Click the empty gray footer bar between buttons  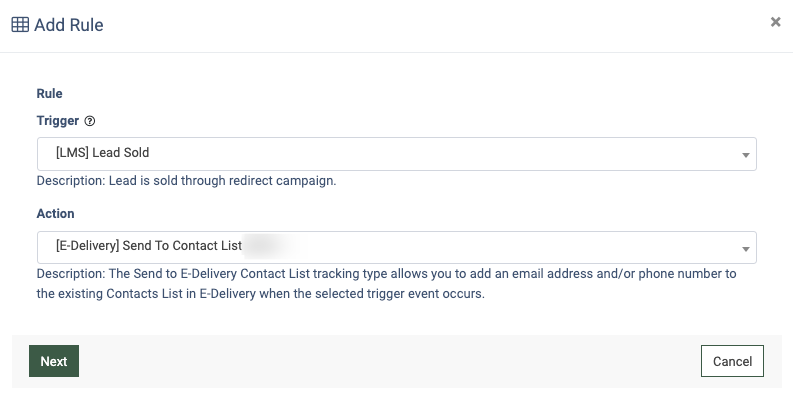coord(390,361)
